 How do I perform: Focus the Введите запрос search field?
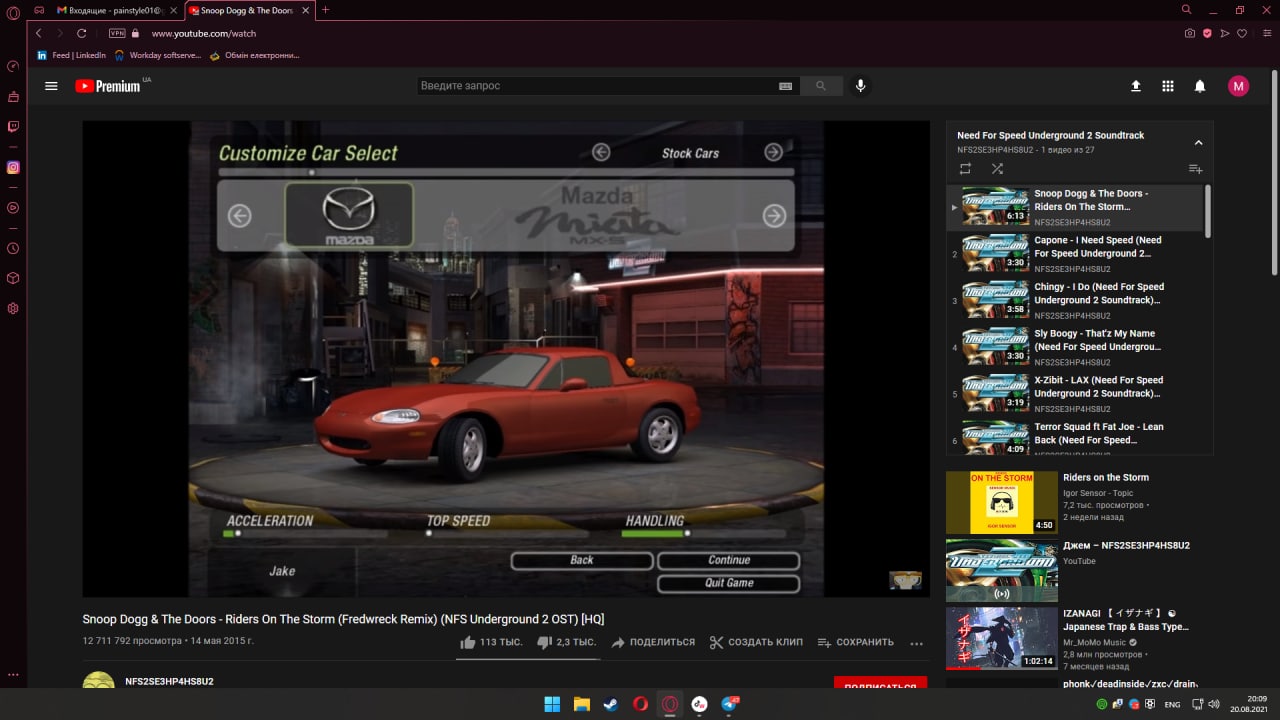pos(597,86)
